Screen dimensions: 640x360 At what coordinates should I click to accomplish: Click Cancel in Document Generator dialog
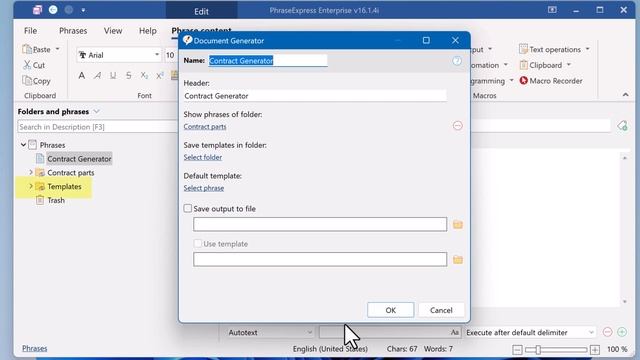click(x=441, y=310)
